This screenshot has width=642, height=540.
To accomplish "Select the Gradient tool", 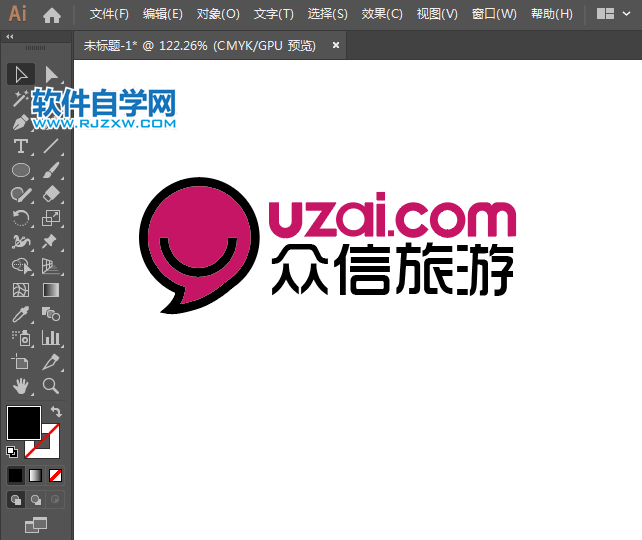I will coord(51,290).
